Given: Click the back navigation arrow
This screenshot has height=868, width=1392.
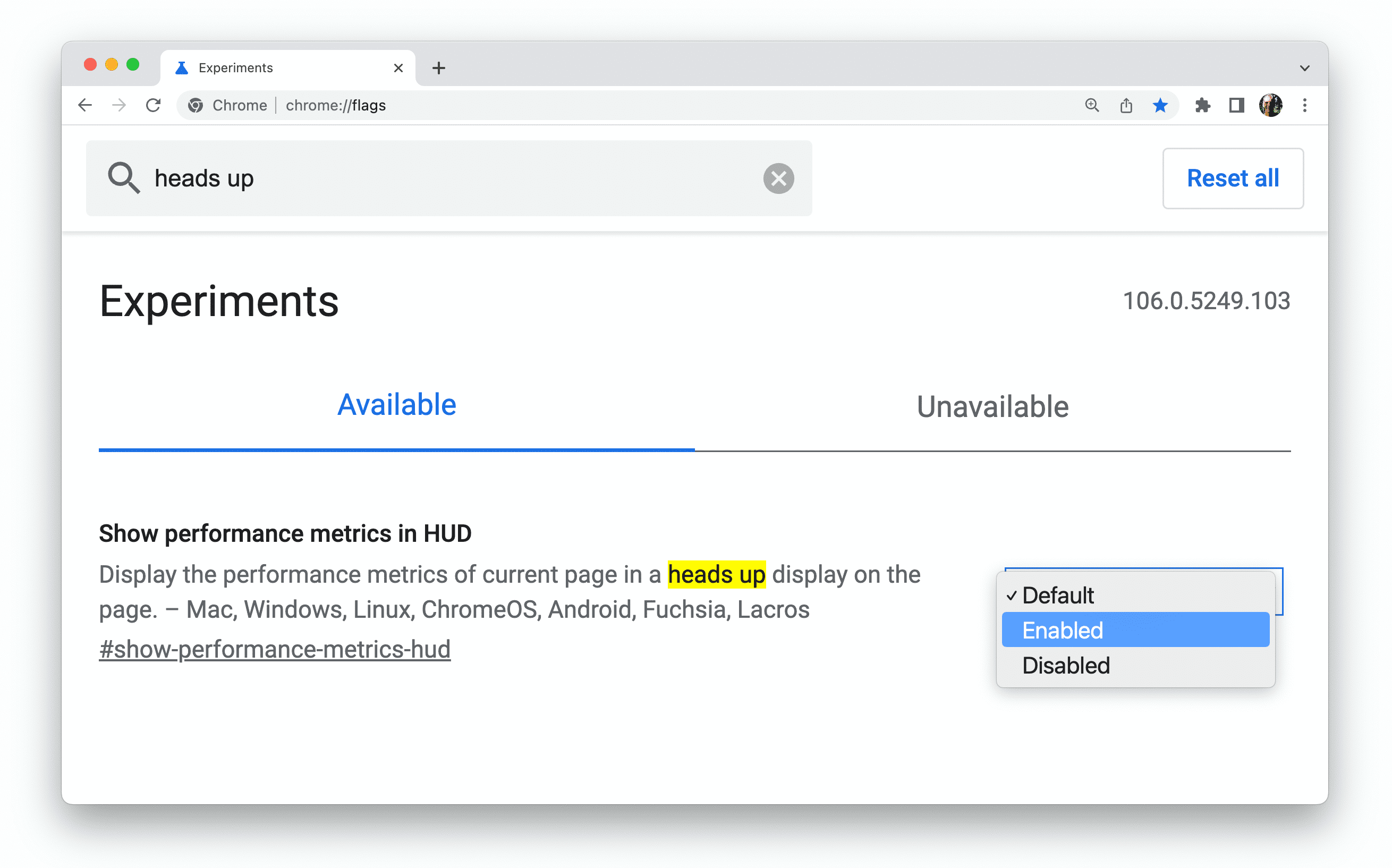Looking at the screenshot, I should coord(85,105).
